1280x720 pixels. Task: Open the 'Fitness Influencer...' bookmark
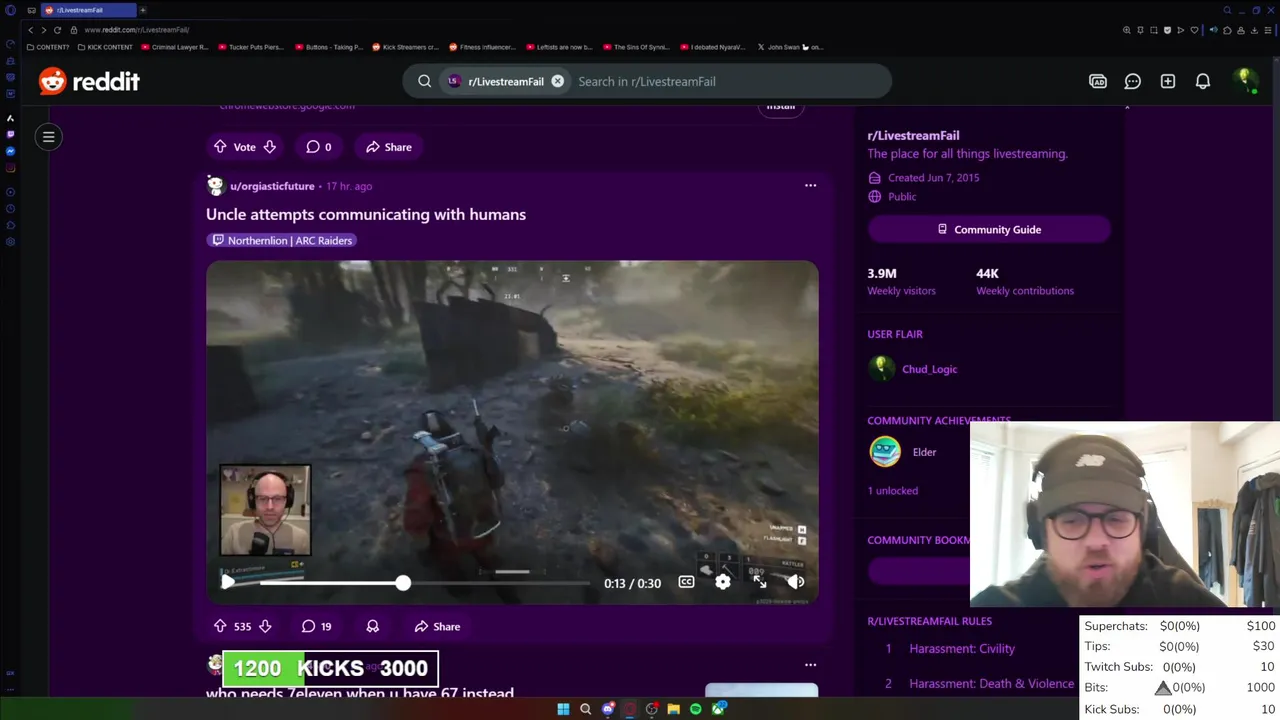pyautogui.click(x=482, y=47)
